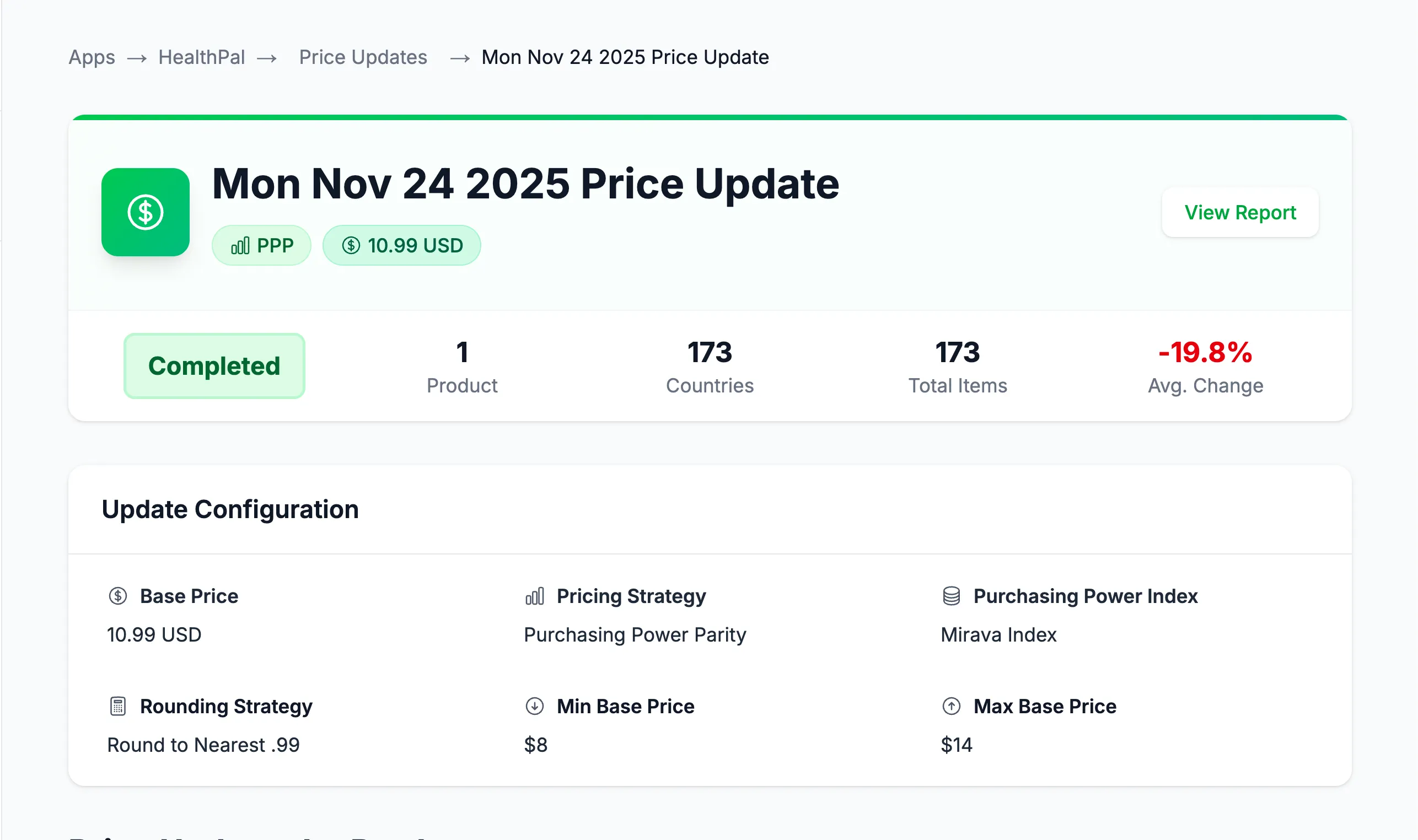The width and height of the screenshot is (1418, 840).
Task: Open the Apps breadcrumb link
Action: (91, 57)
